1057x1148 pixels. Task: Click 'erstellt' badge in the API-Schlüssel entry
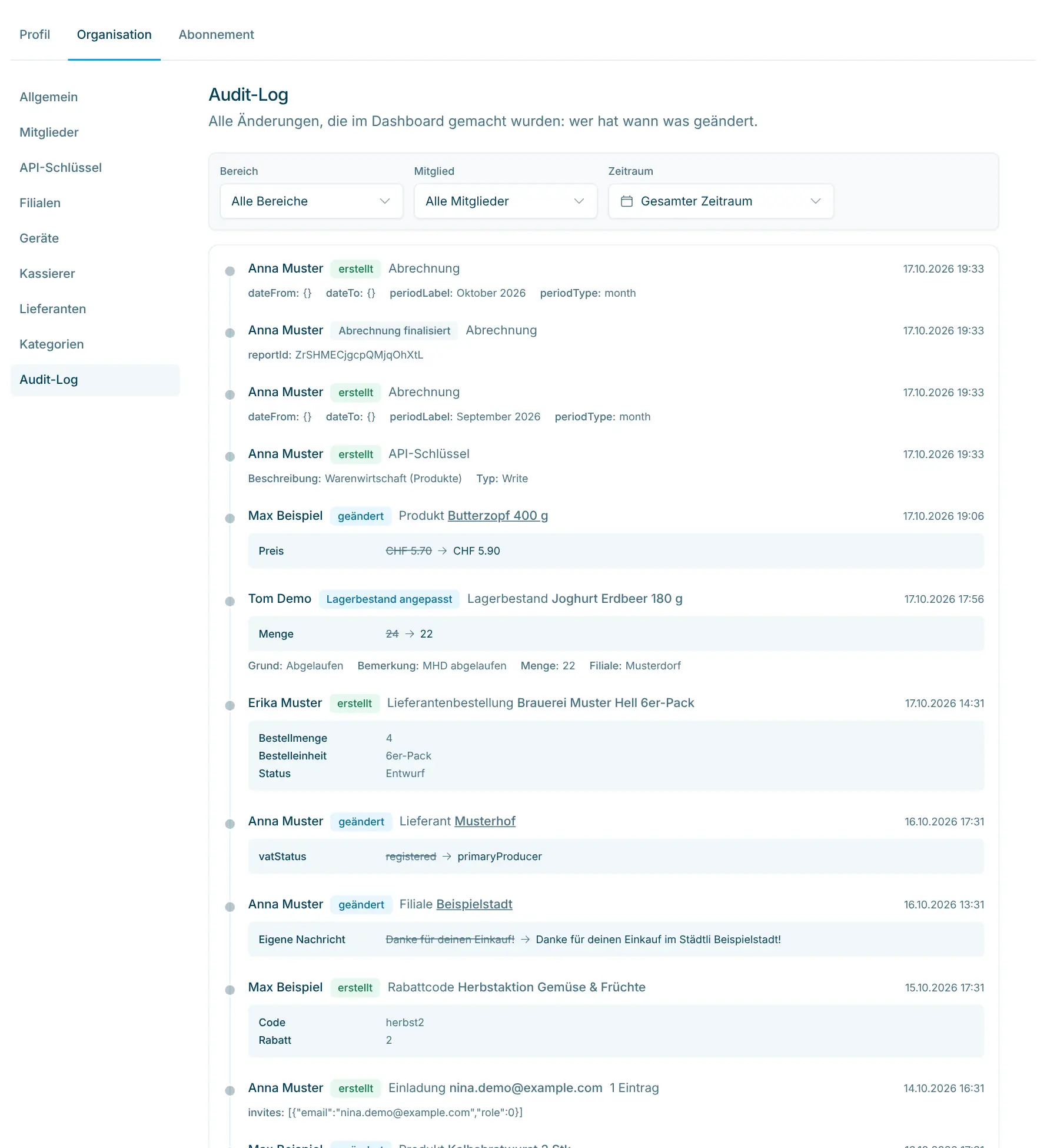355,454
